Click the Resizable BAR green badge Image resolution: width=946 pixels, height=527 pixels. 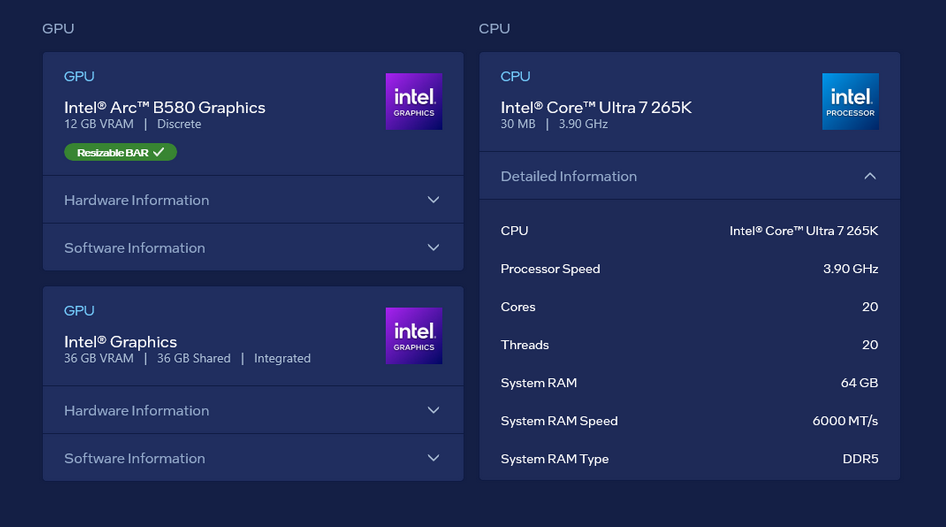coord(120,152)
